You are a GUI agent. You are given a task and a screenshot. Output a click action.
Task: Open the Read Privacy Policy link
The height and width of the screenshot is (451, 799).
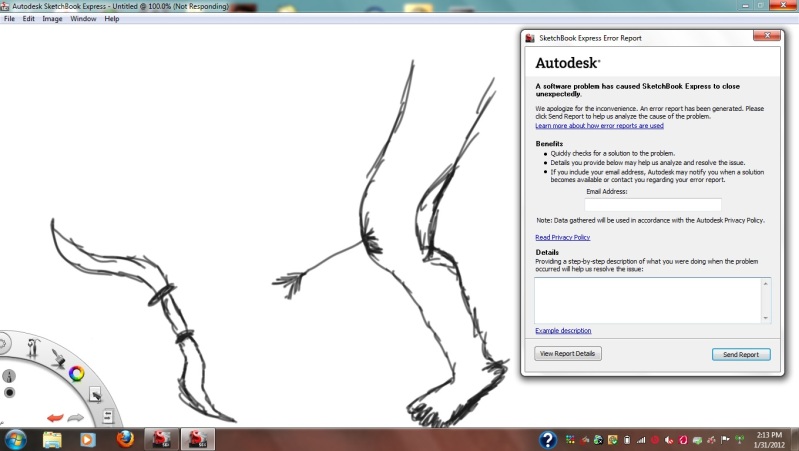(562, 237)
